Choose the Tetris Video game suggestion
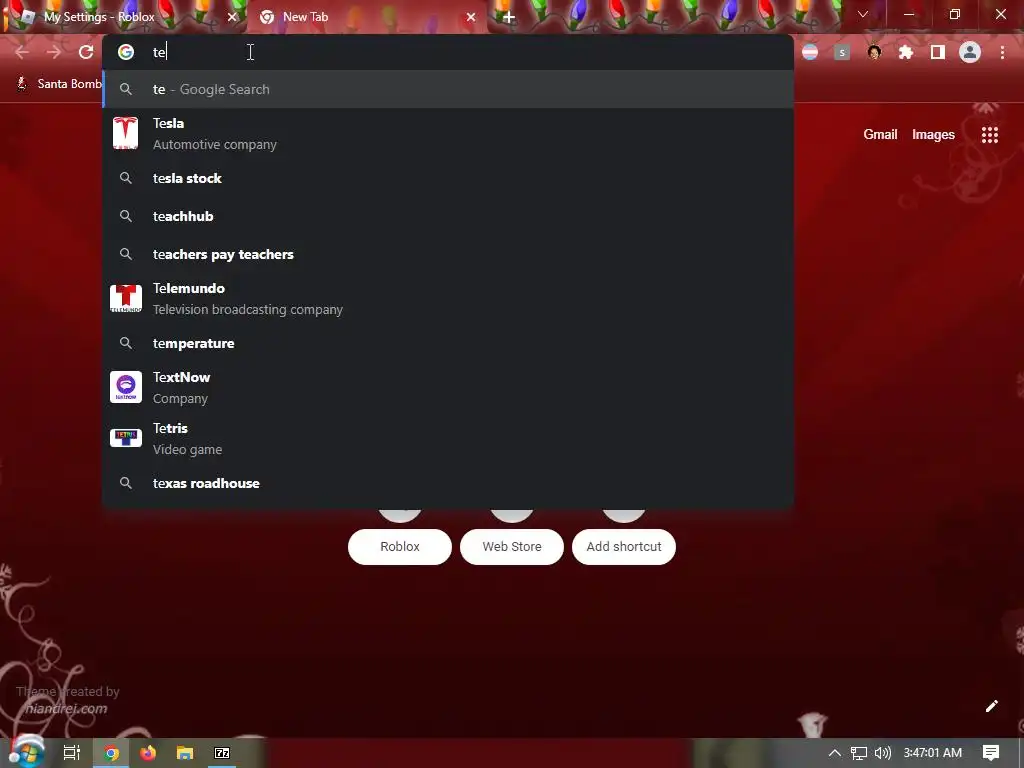This screenshot has height=768, width=1024. click(x=448, y=438)
